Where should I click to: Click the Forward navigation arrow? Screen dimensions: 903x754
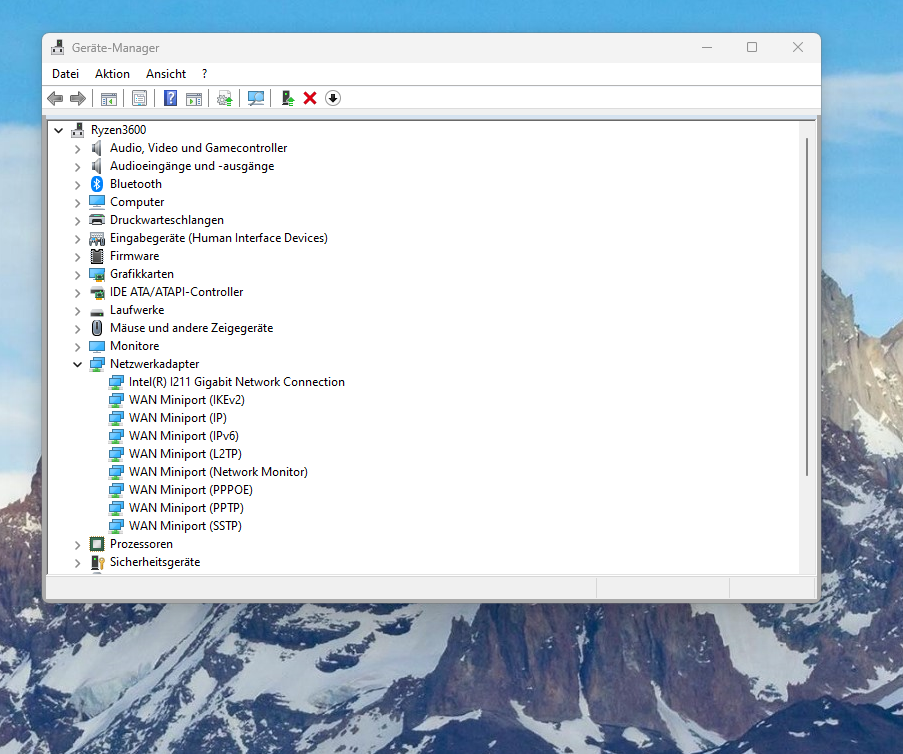pyautogui.click(x=79, y=97)
